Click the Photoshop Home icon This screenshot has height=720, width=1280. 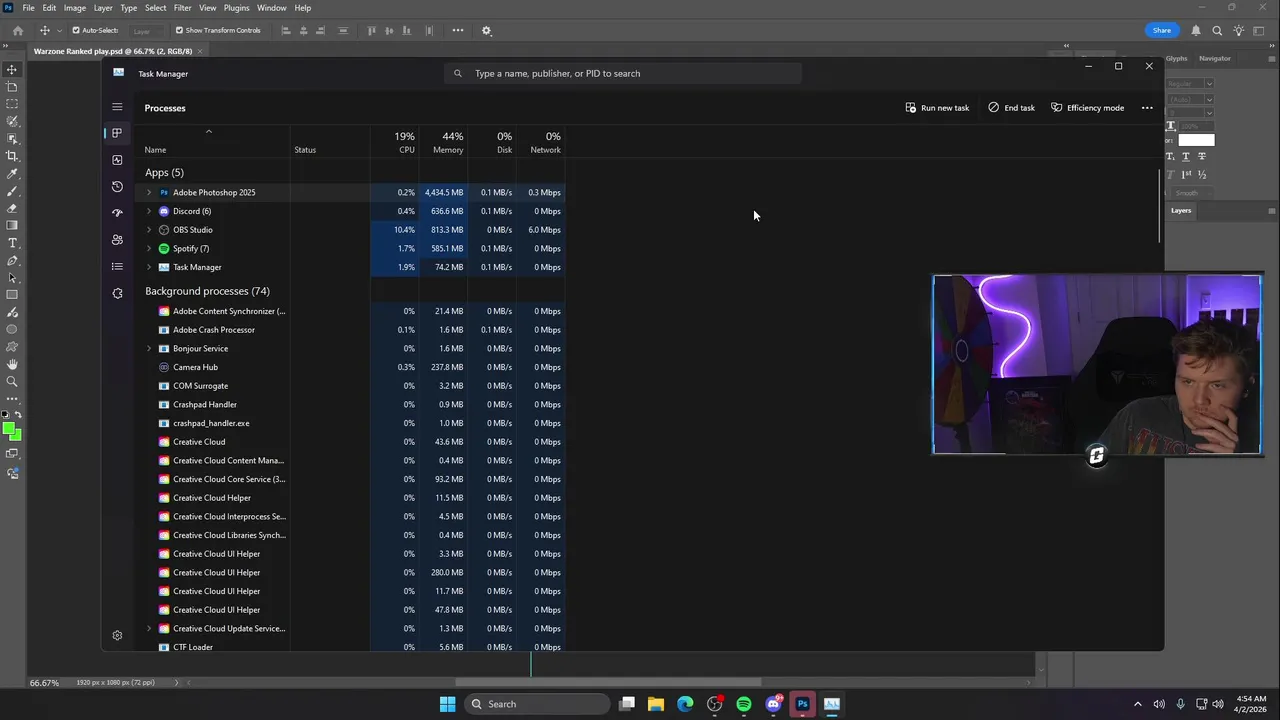coord(17,30)
